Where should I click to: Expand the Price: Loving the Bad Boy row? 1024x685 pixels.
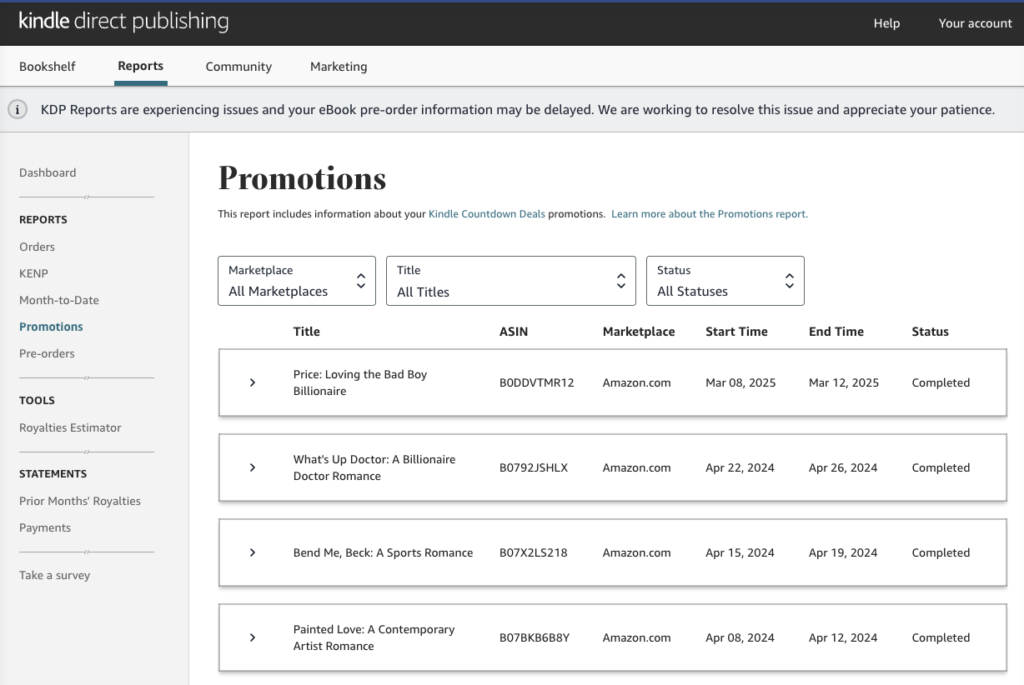click(x=252, y=383)
